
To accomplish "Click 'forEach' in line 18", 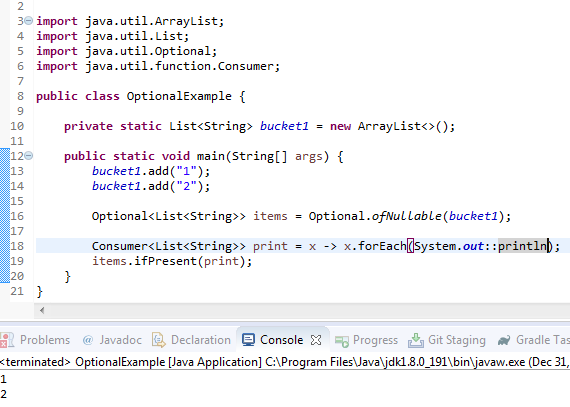I will [x=382, y=246].
